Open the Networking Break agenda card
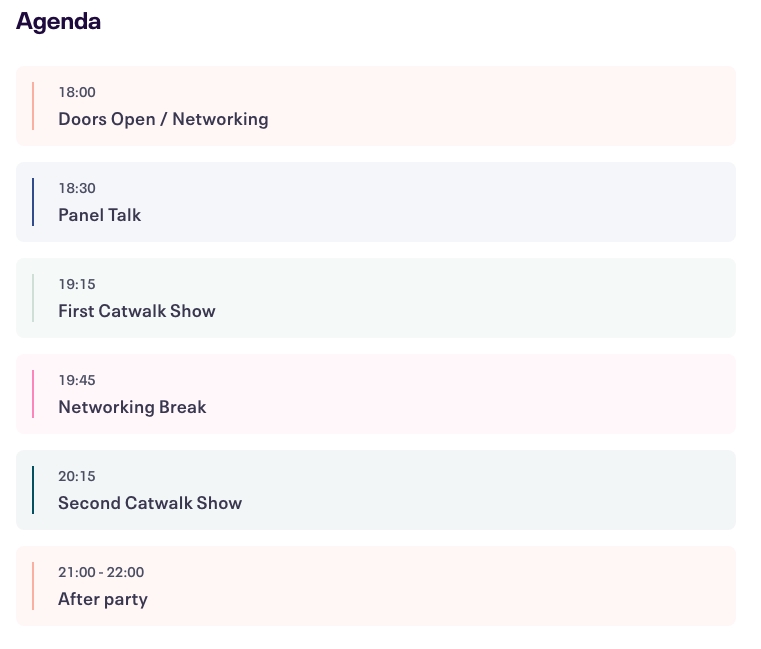Image resolution: width=761 pixels, height=649 pixels. click(376, 394)
